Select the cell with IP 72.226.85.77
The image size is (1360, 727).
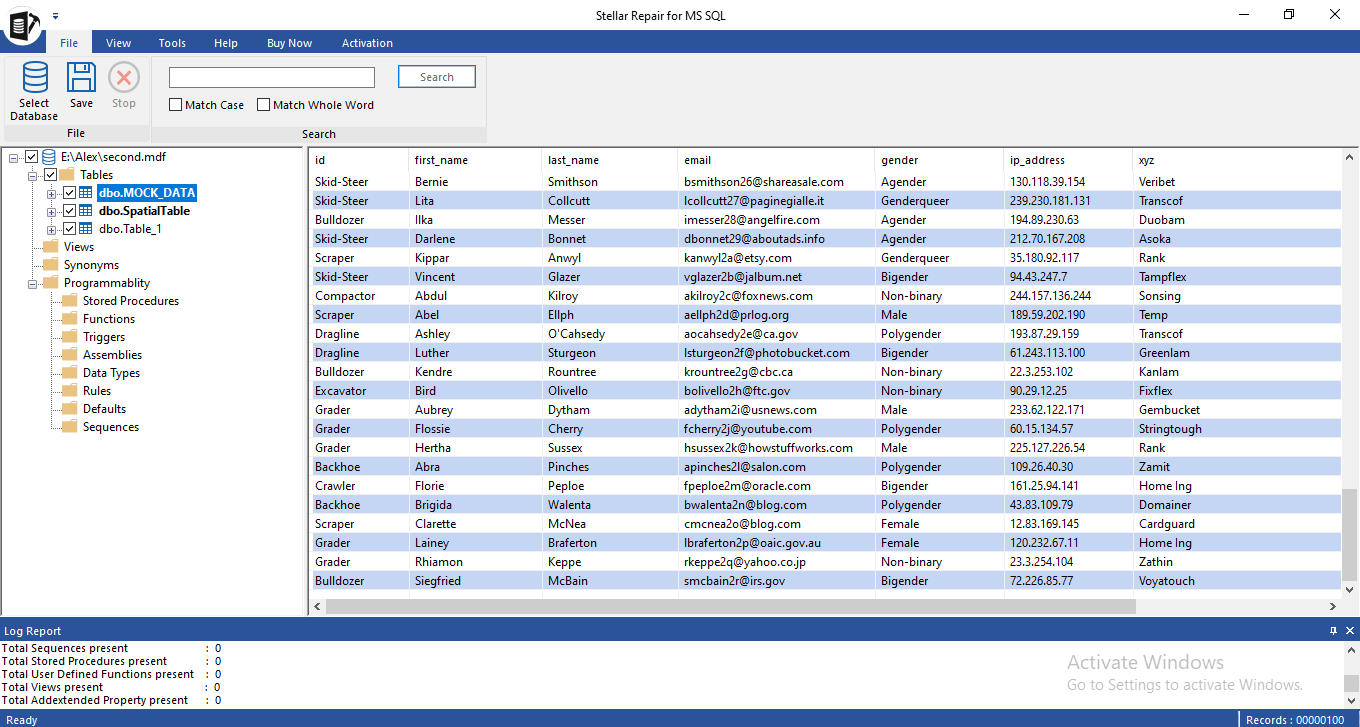[x=1068, y=581]
